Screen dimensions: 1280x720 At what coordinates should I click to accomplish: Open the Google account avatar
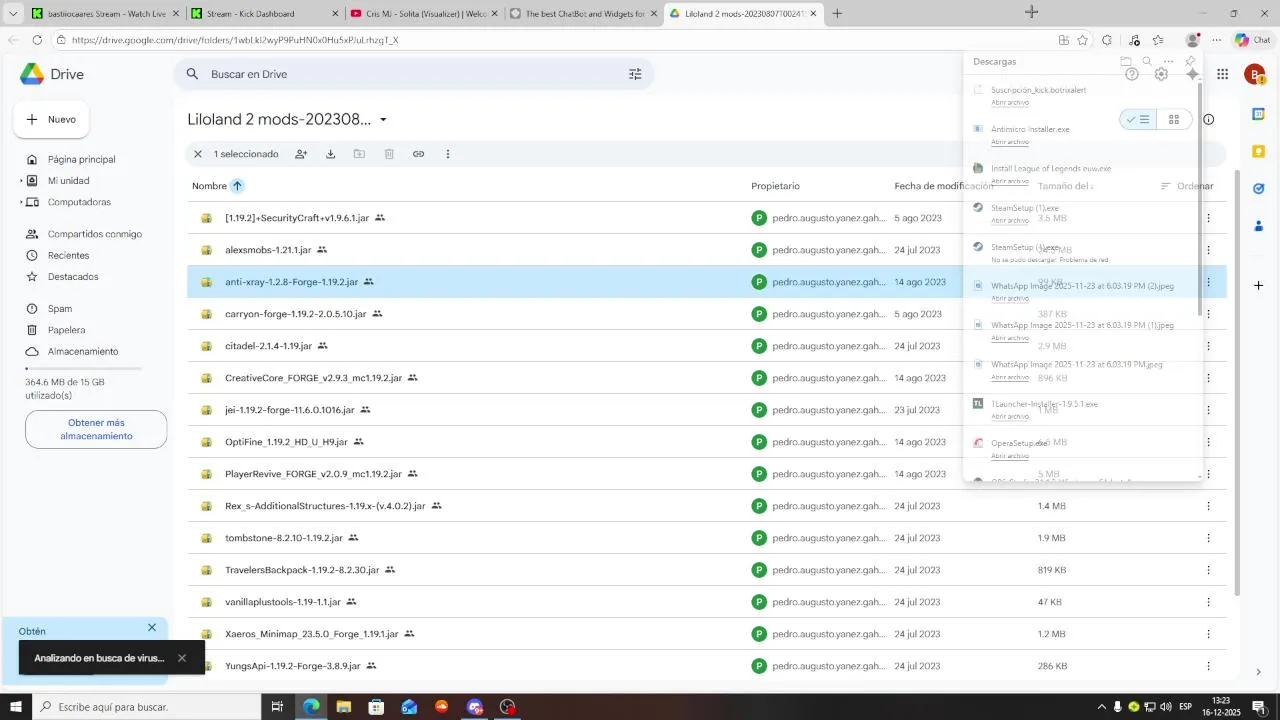(1254, 74)
